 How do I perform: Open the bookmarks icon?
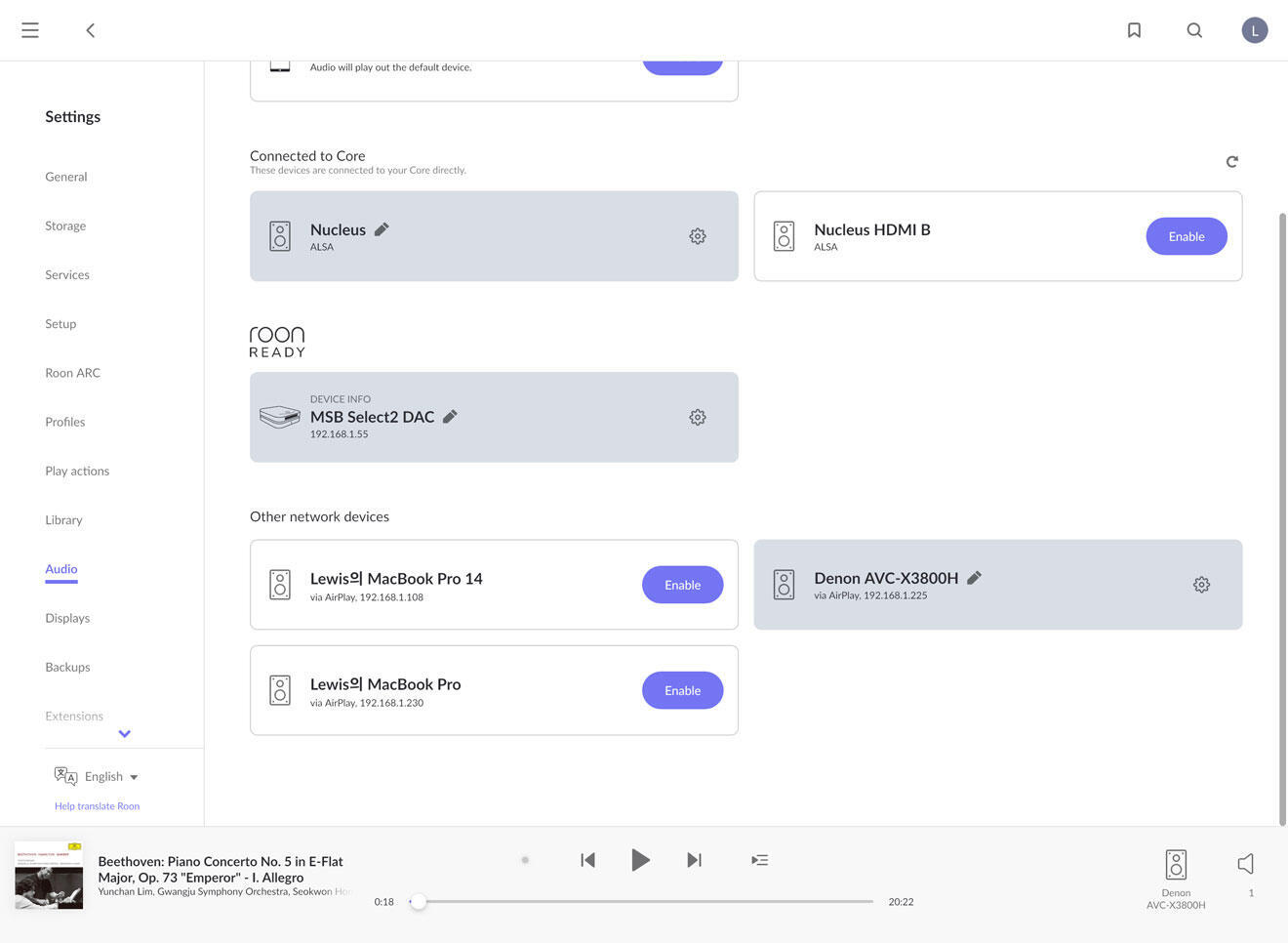1134,30
